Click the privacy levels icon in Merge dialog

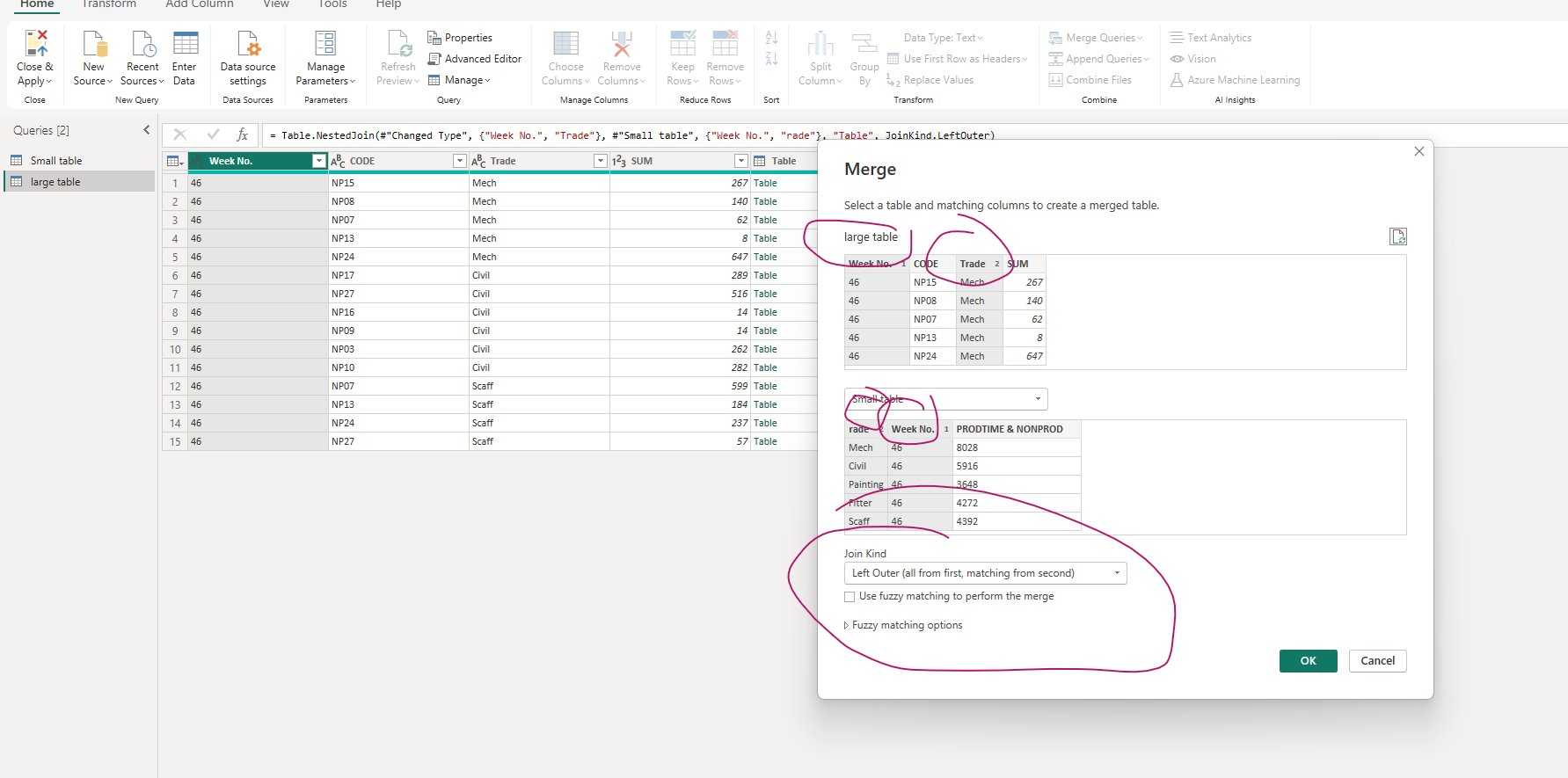(1397, 236)
